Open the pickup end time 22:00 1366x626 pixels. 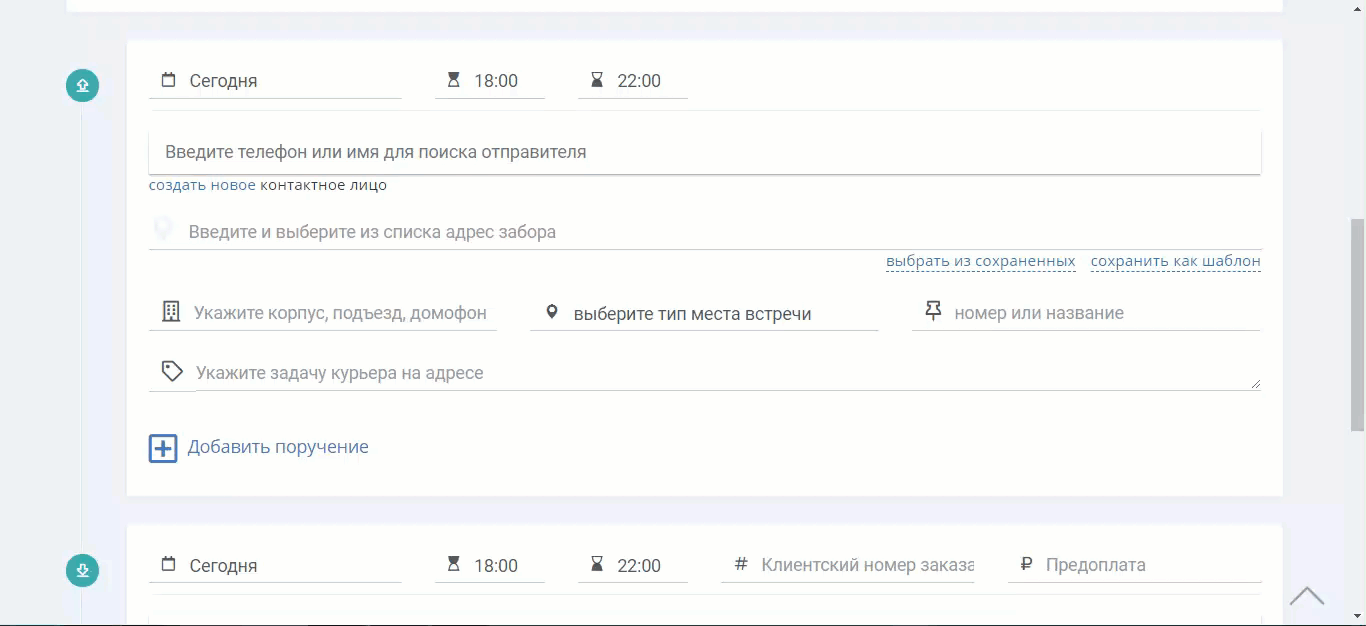click(x=633, y=81)
